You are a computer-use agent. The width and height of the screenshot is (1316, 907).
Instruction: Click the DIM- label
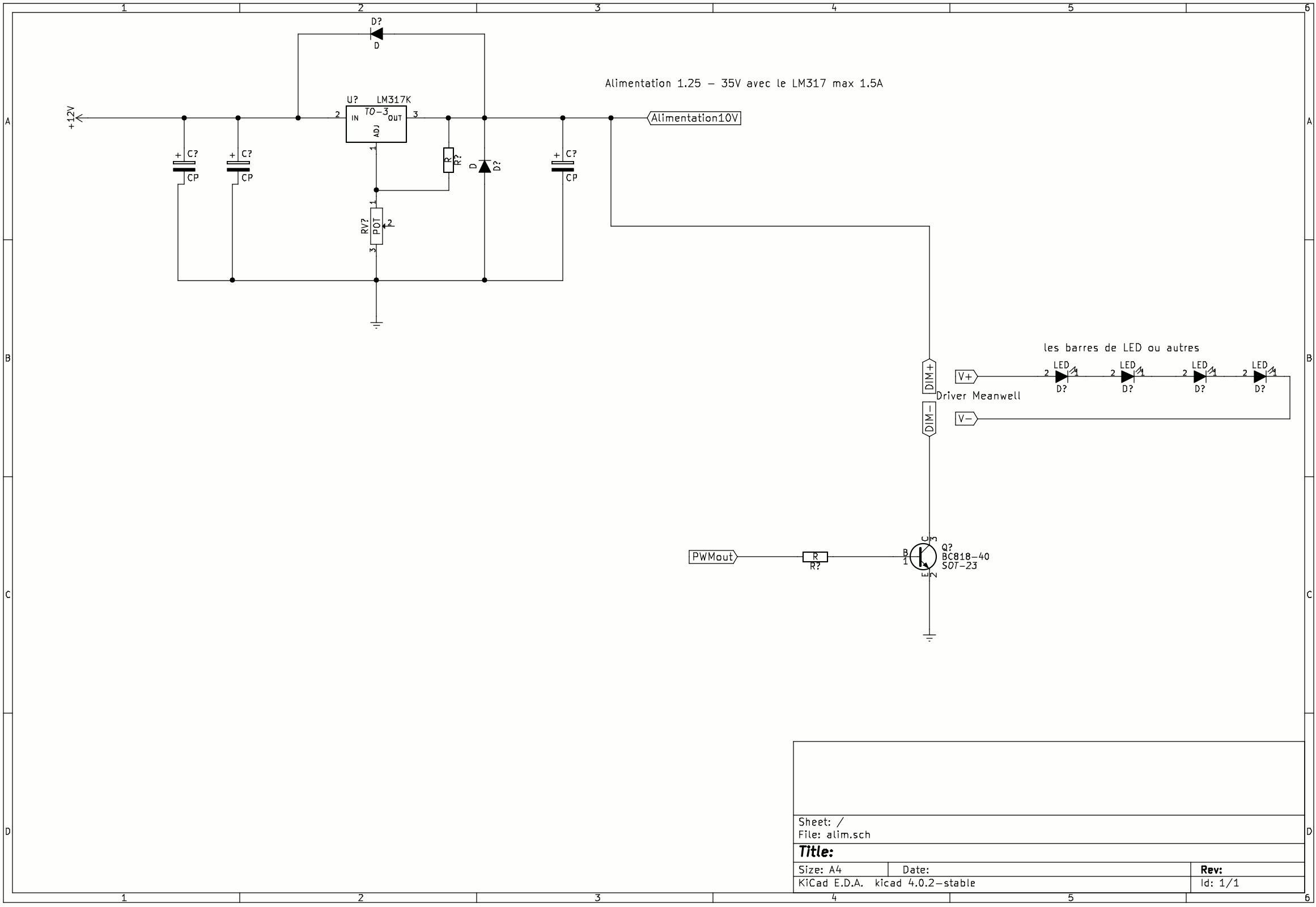(x=929, y=419)
